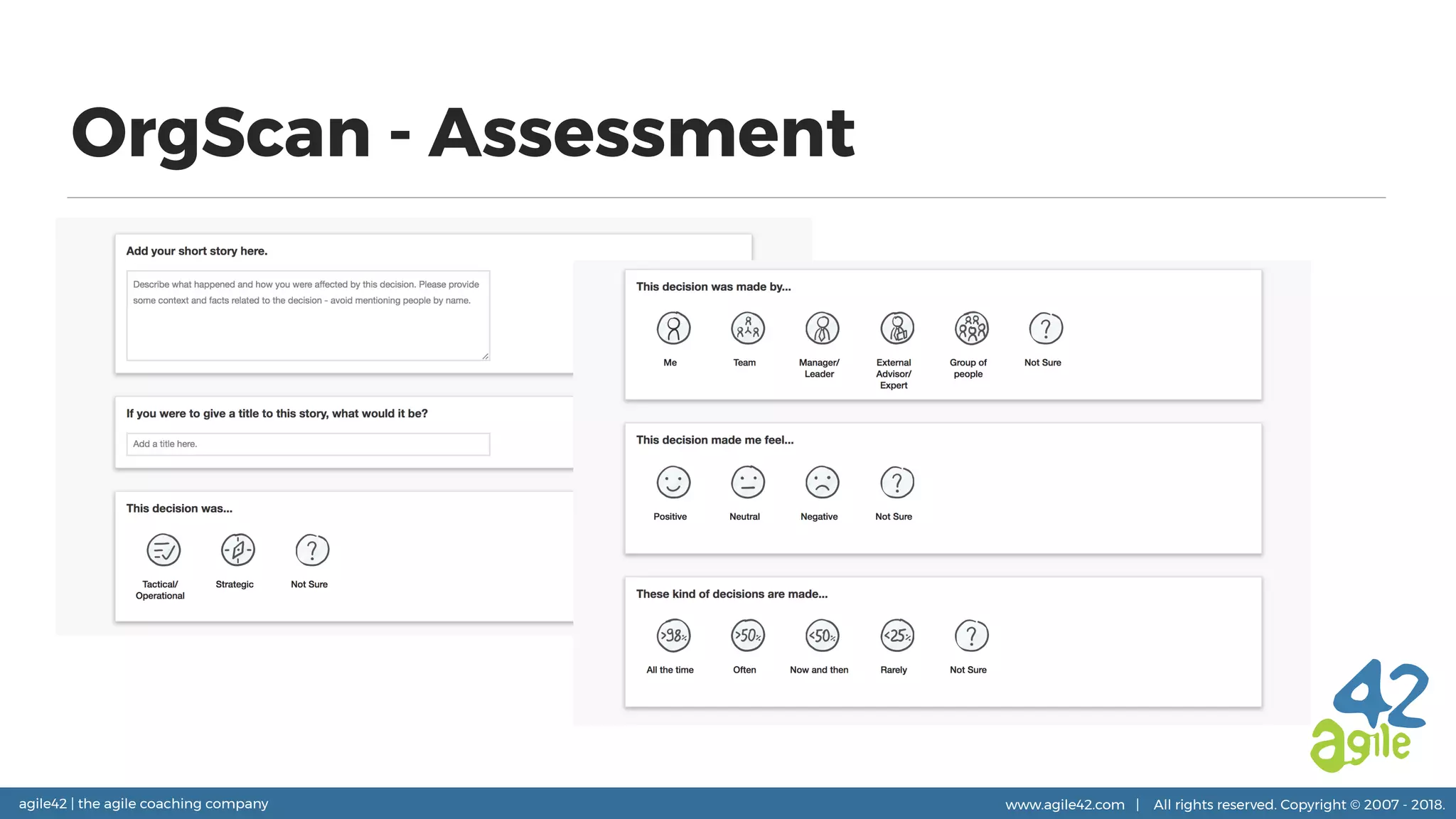Pick the 'Rarely' <25% option
This screenshot has width=1456, height=819.
(896, 636)
